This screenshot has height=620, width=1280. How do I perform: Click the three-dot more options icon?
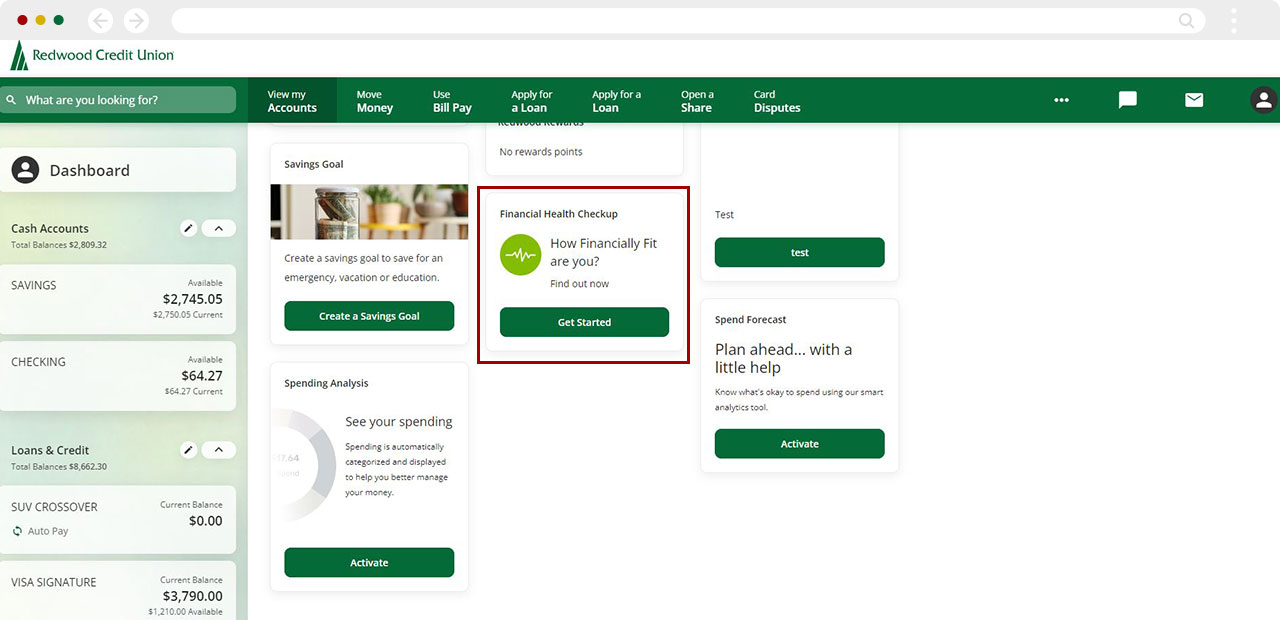coord(1061,100)
